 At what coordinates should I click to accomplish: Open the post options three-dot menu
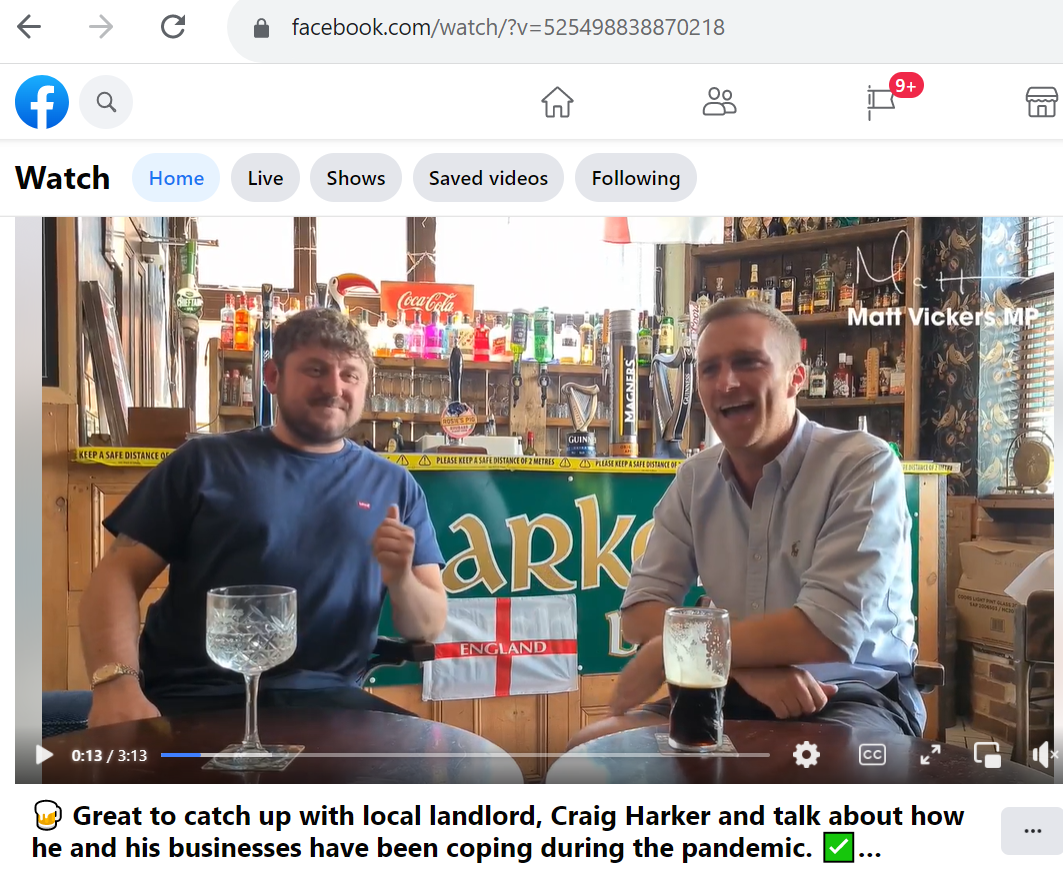(x=1032, y=831)
